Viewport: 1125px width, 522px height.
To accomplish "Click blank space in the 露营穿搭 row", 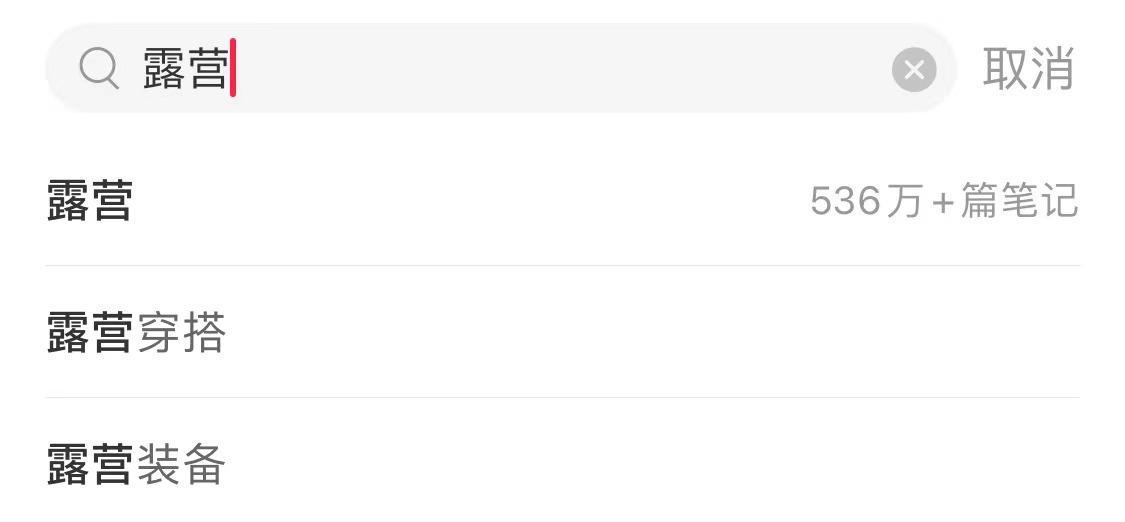I will click(650, 333).
